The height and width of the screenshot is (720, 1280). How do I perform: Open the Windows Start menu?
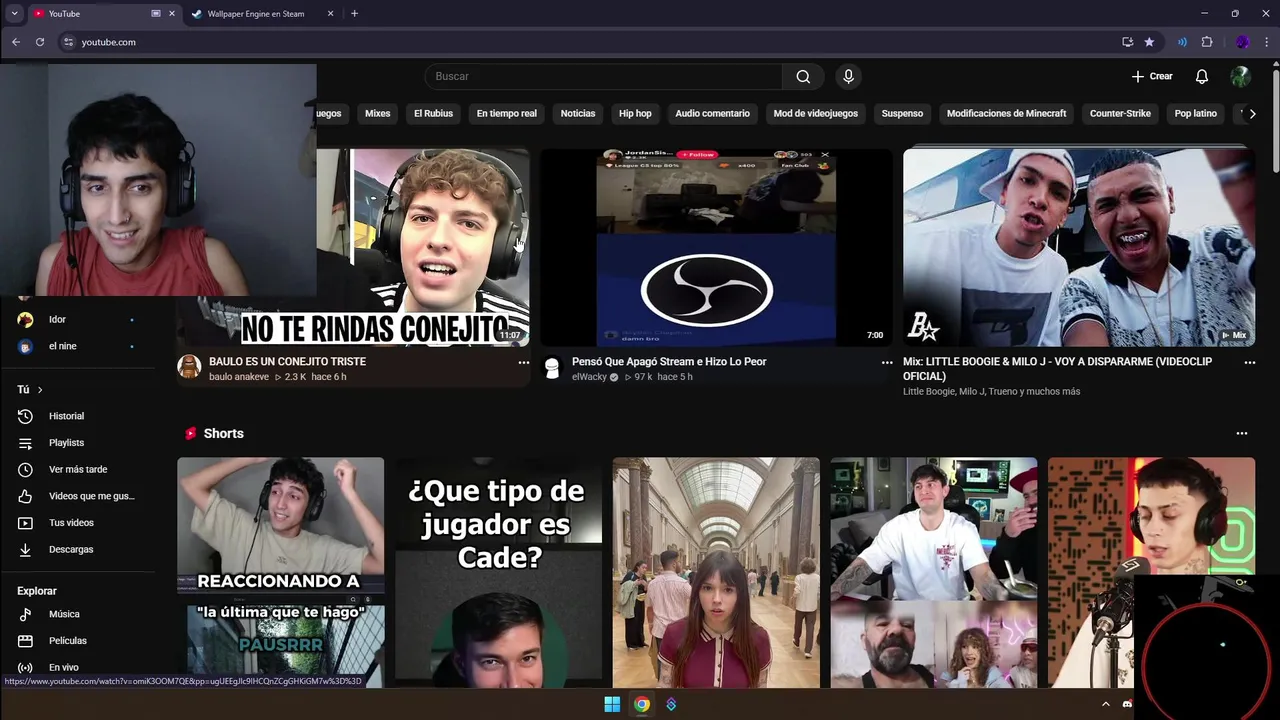pos(612,704)
